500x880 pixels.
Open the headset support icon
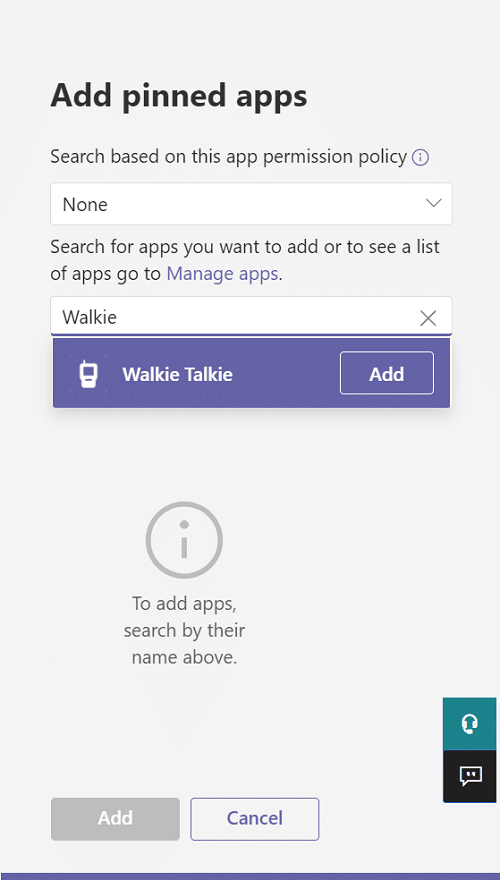(x=470, y=724)
